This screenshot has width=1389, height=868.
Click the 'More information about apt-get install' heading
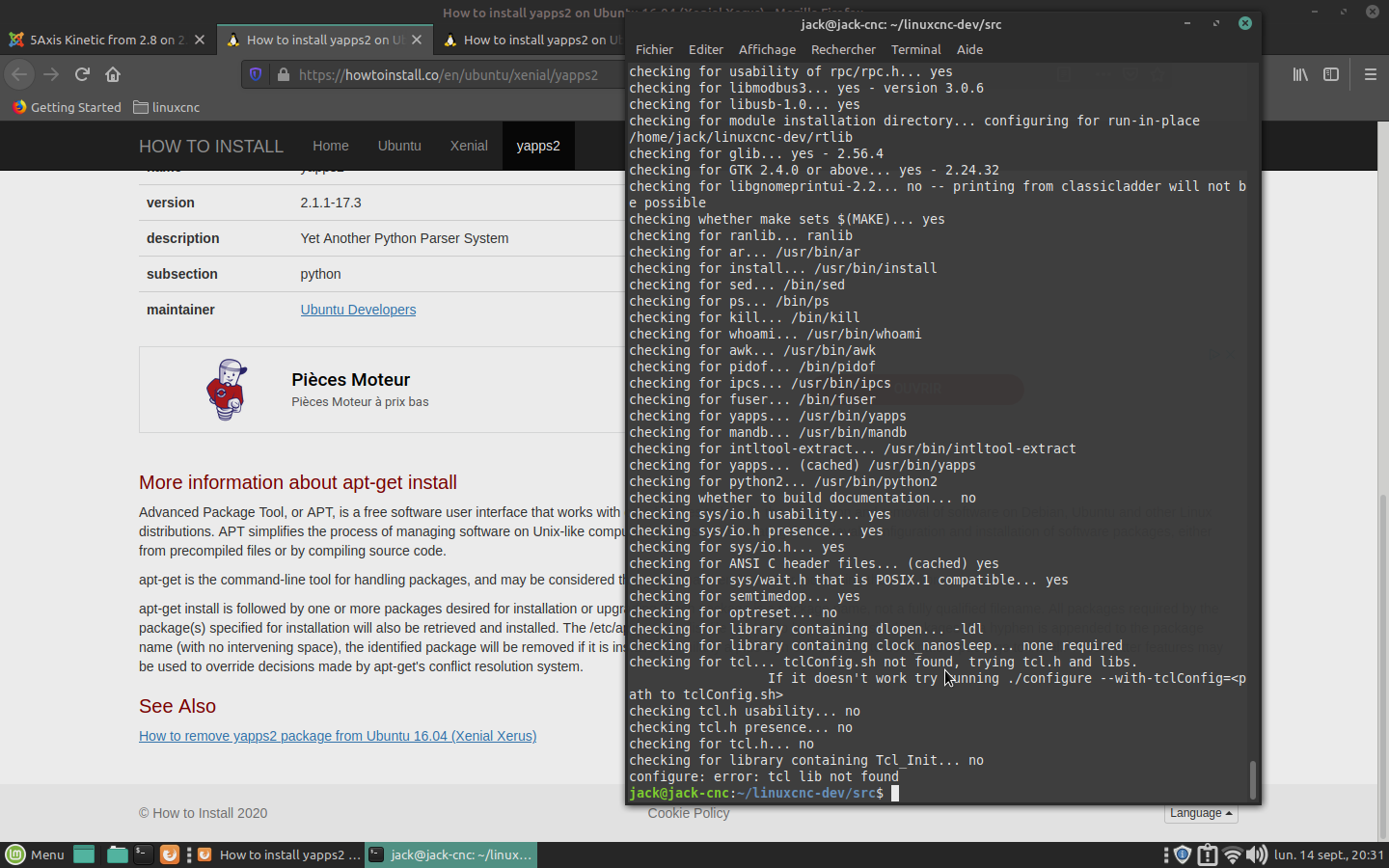[298, 482]
